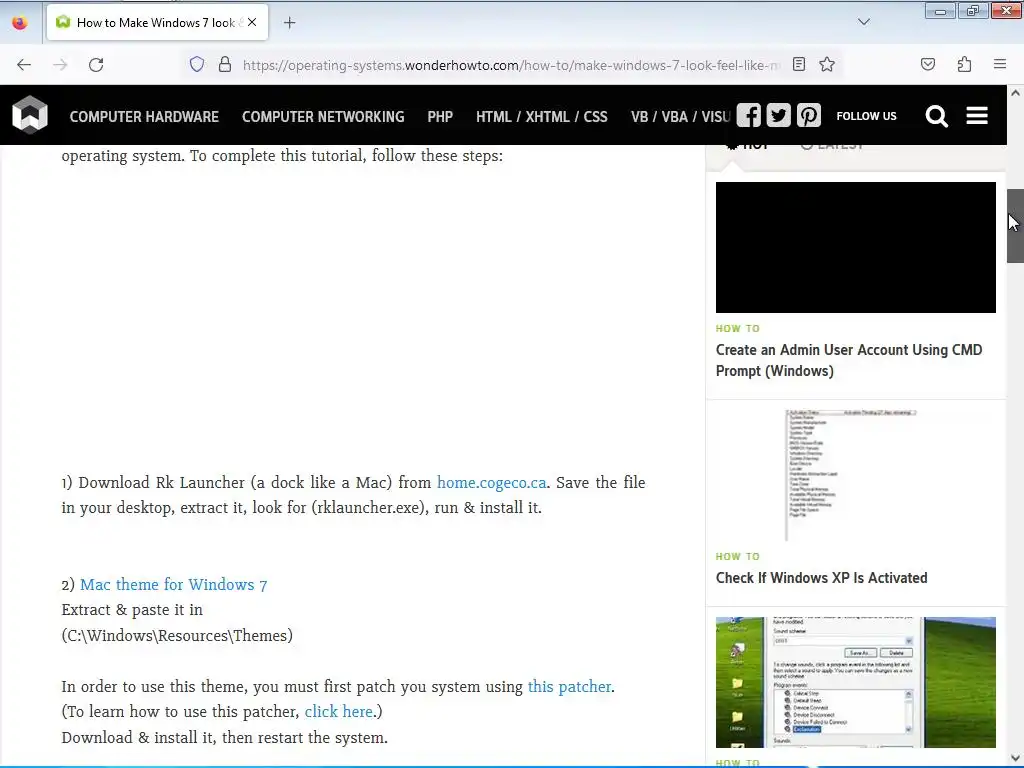Restore down the Firefox window

coord(972,10)
